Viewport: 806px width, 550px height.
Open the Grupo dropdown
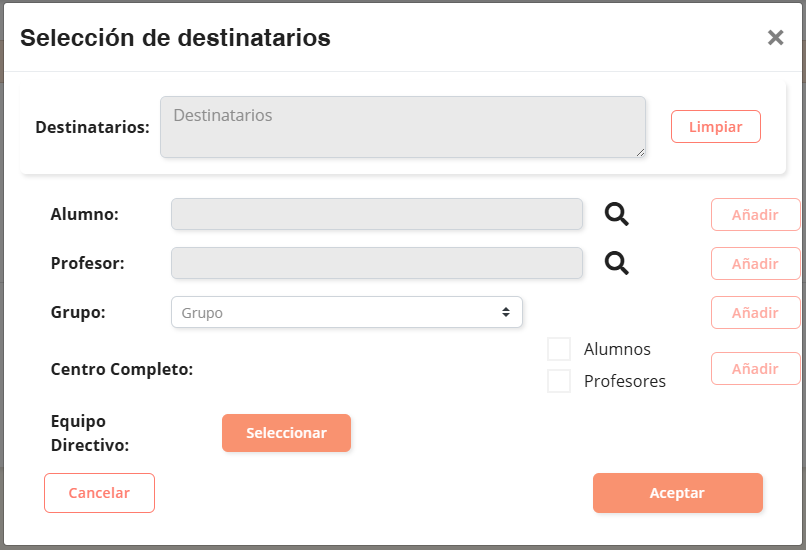346,312
